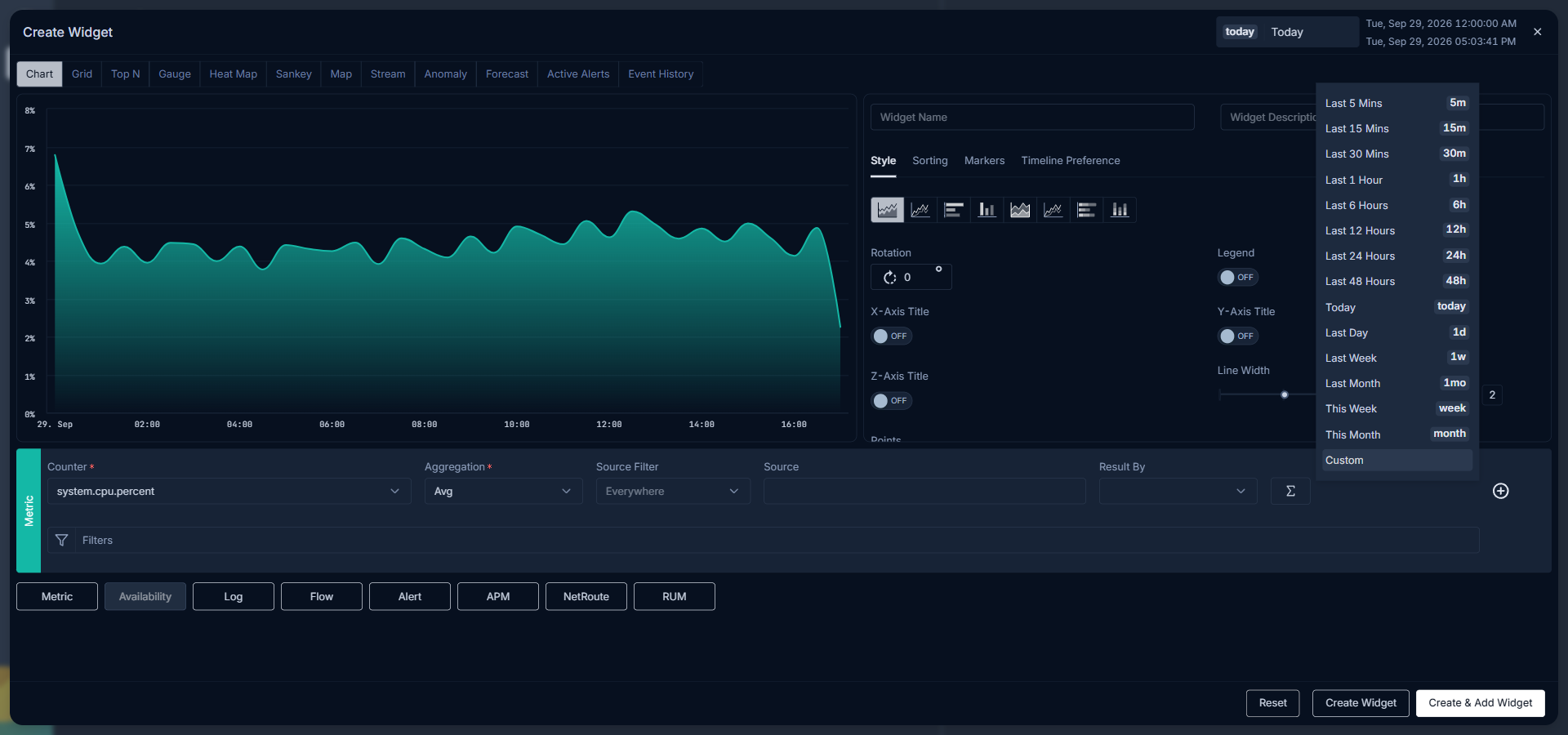
Task: Click the sigma arithmetic operation icon
Action: click(x=1290, y=491)
